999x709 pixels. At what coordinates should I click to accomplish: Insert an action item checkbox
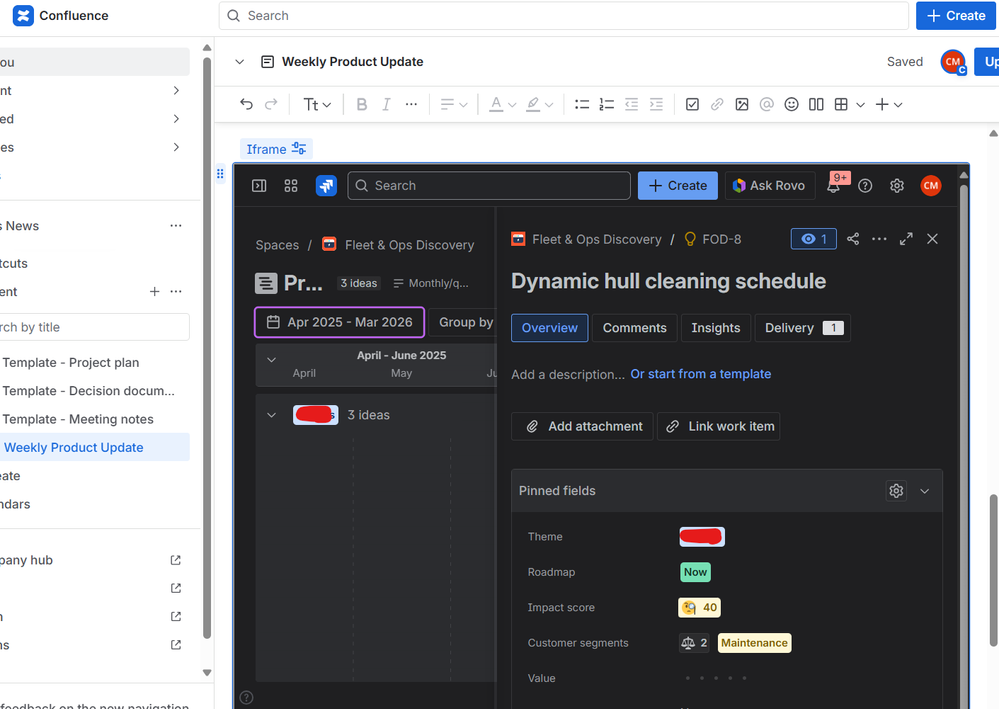click(x=692, y=104)
